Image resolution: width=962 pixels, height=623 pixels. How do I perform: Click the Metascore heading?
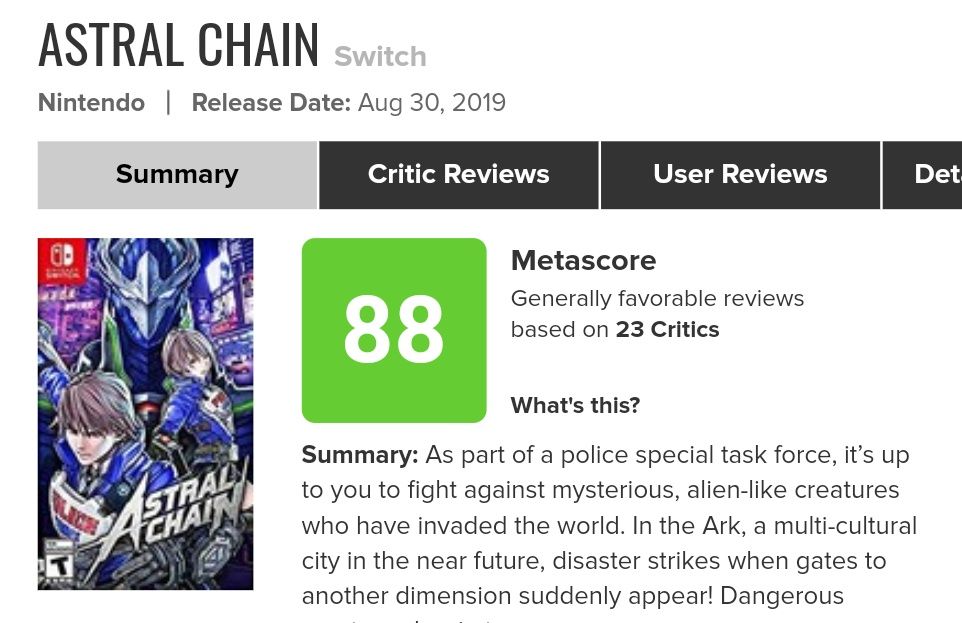[x=583, y=261]
